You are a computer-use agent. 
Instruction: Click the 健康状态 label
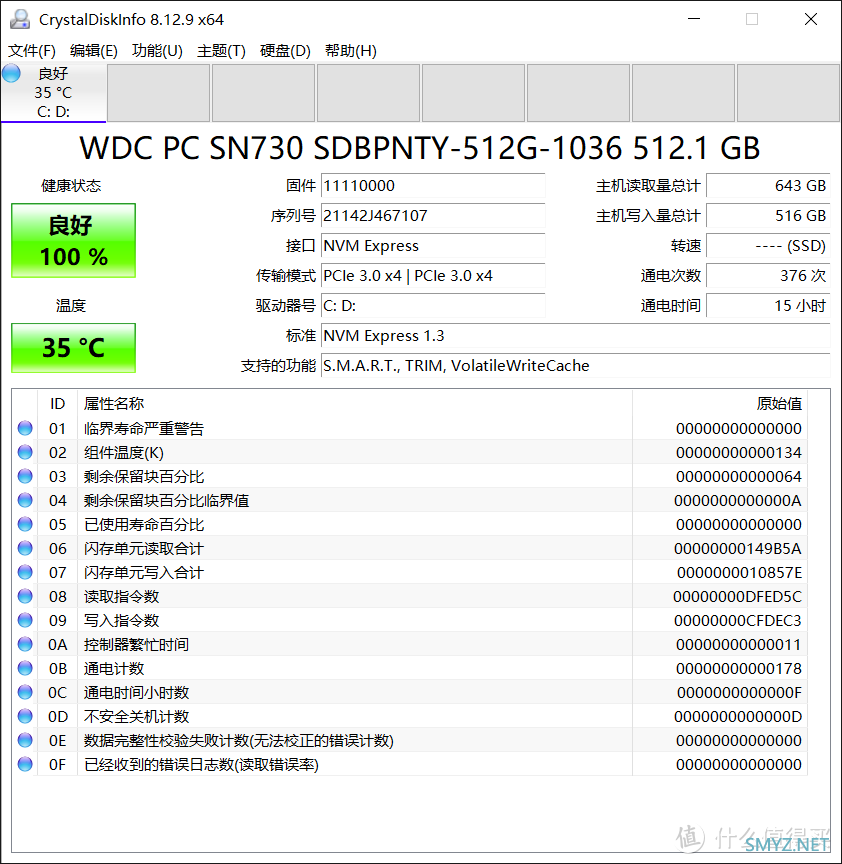click(x=71, y=186)
